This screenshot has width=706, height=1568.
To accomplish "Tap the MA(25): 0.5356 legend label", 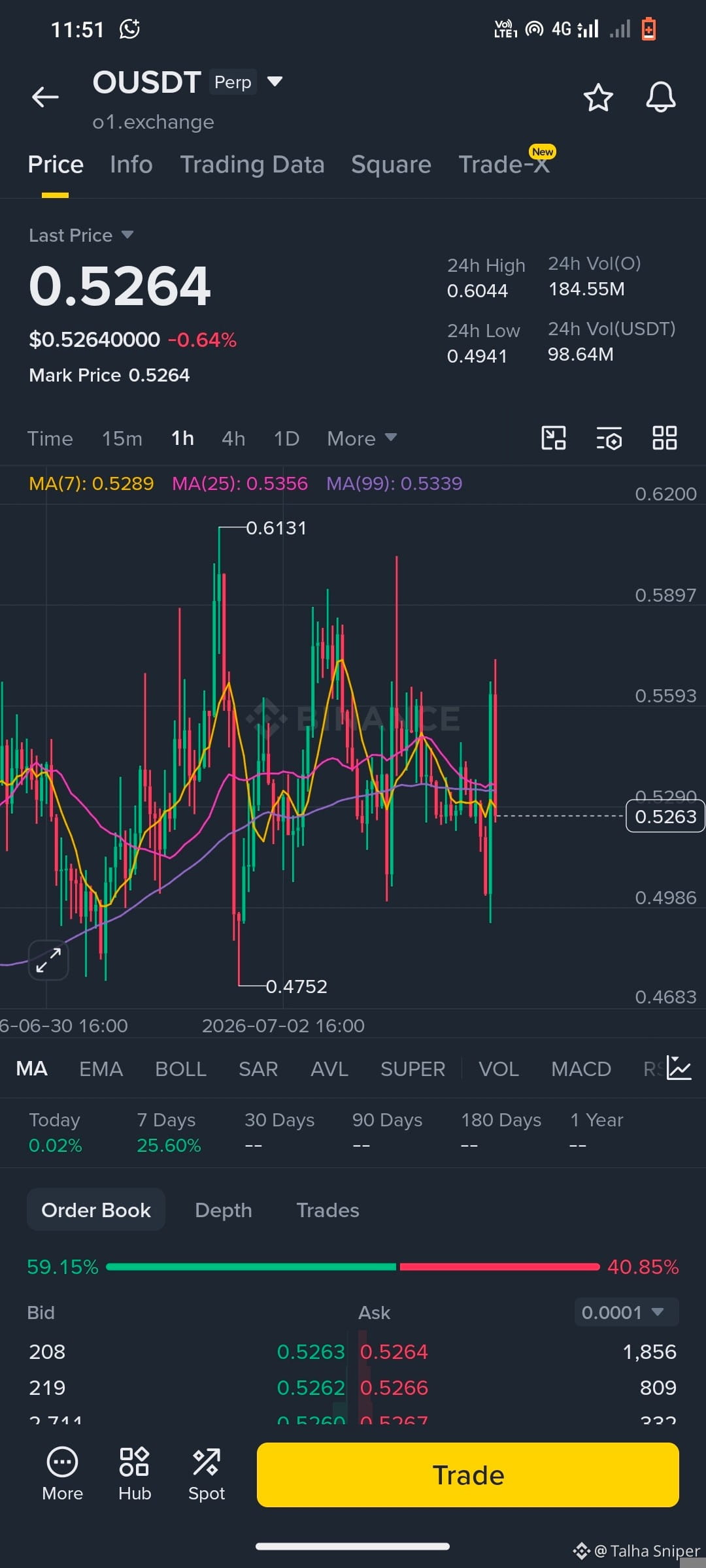I will pyautogui.click(x=240, y=483).
